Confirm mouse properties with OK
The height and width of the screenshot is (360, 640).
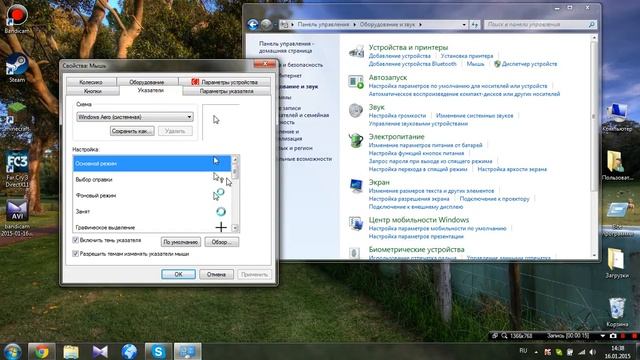[x=178, y=274]
